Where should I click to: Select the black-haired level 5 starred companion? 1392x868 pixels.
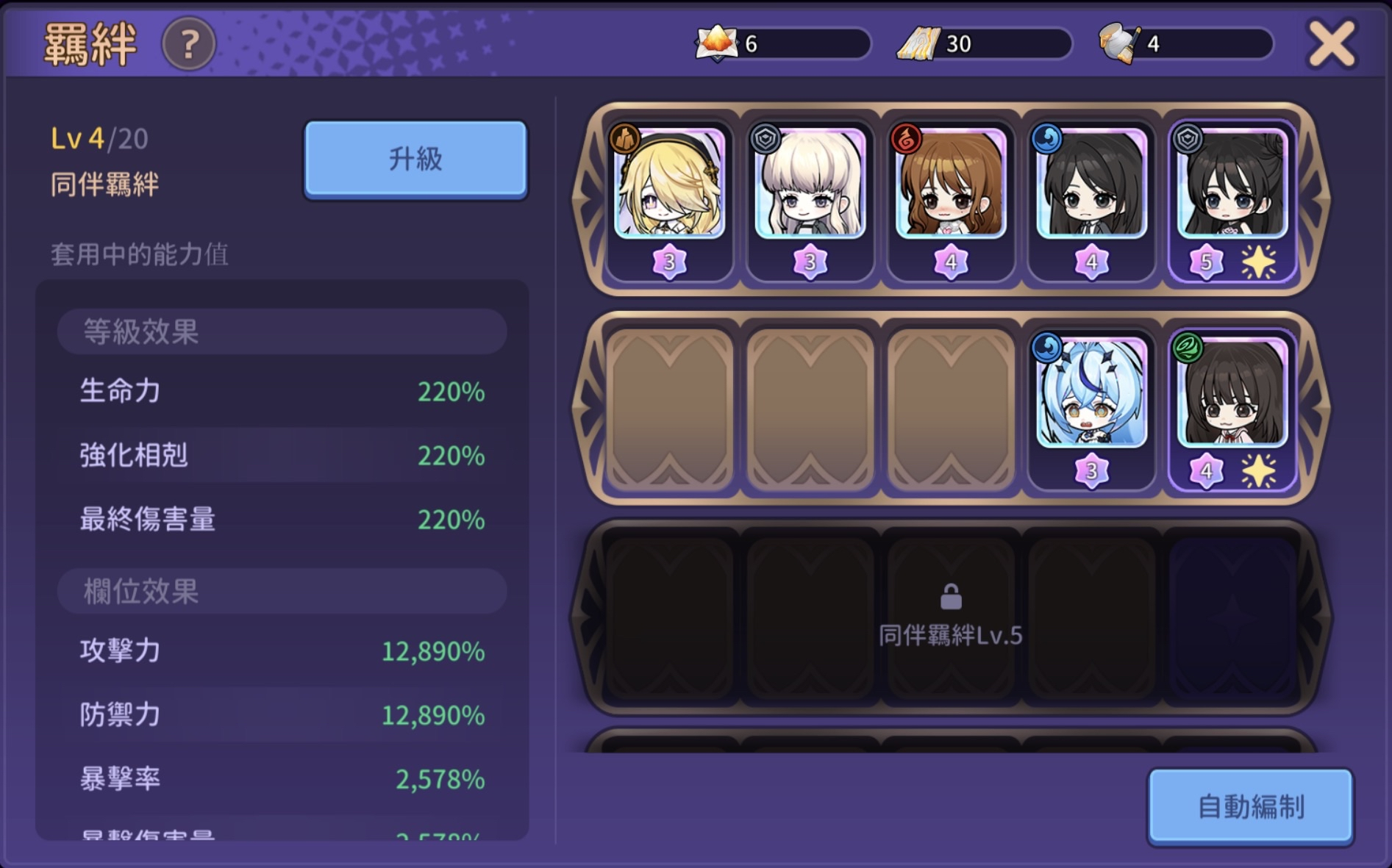point(1232,200)
